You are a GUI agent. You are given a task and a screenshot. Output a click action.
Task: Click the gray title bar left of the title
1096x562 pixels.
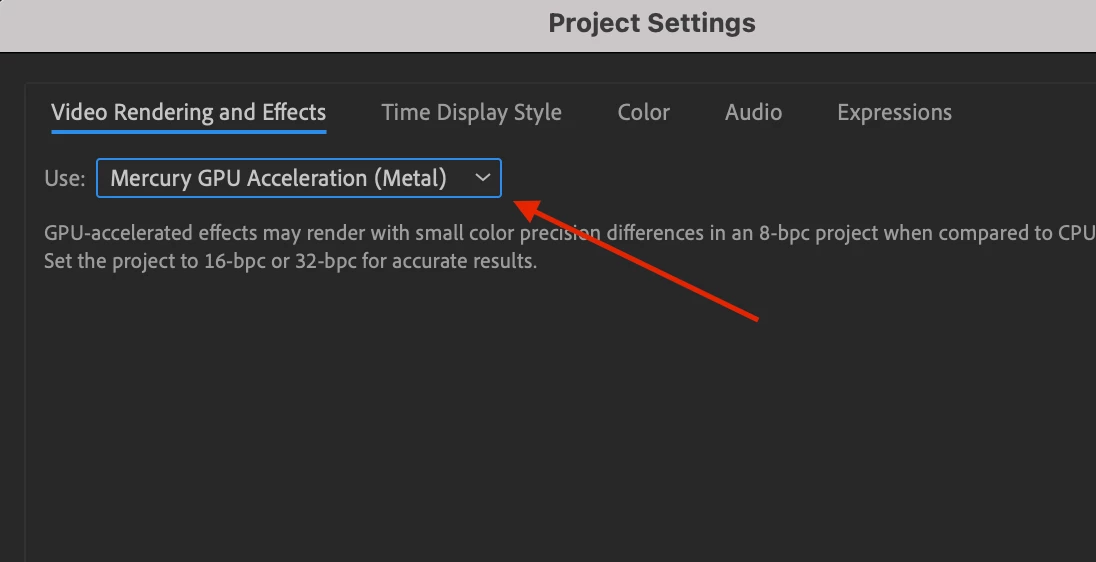point(250,24)
